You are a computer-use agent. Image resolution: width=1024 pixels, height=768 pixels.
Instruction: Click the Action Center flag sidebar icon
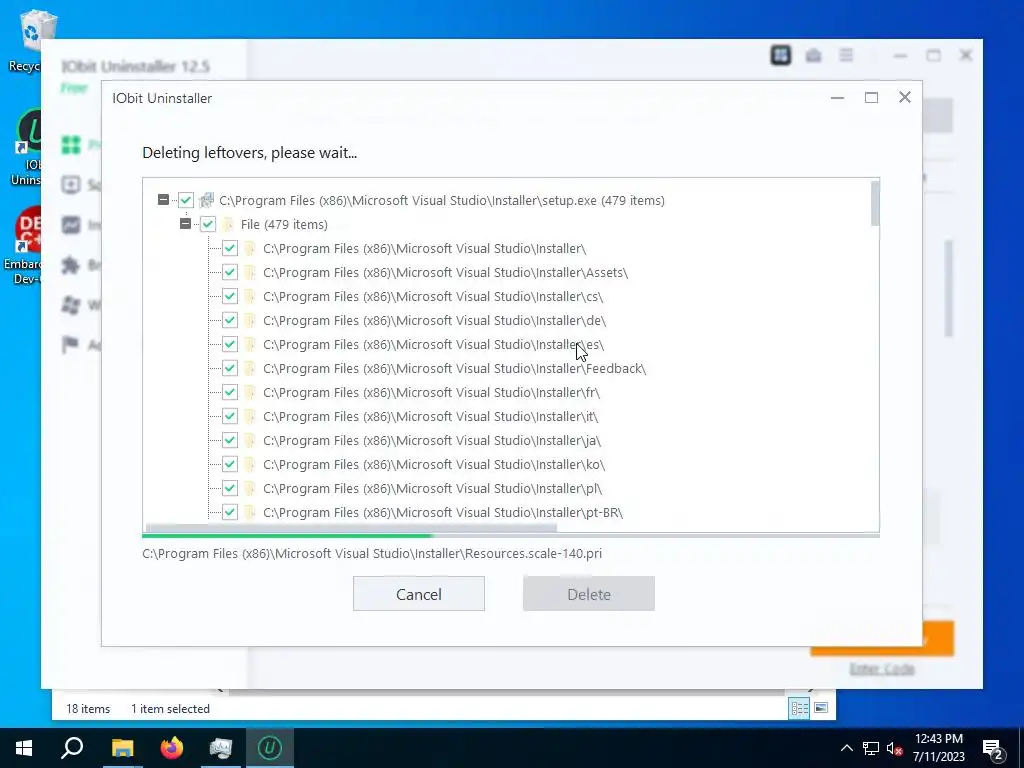pos(71,344)
